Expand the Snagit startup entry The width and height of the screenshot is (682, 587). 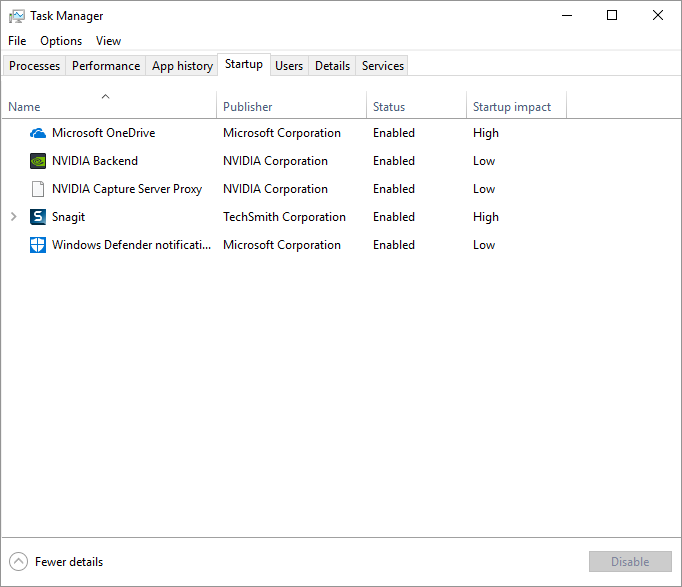13,217
